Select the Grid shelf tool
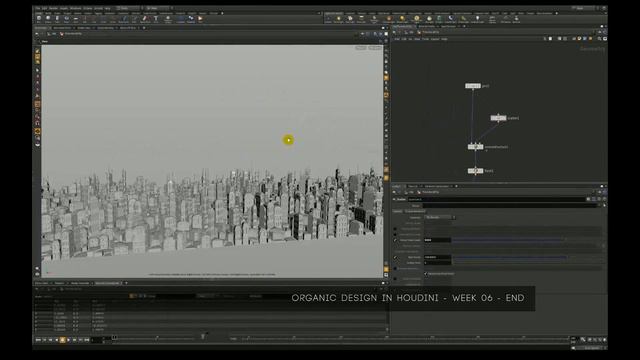Viewport: 640px width, 360px height. (76, 19)
